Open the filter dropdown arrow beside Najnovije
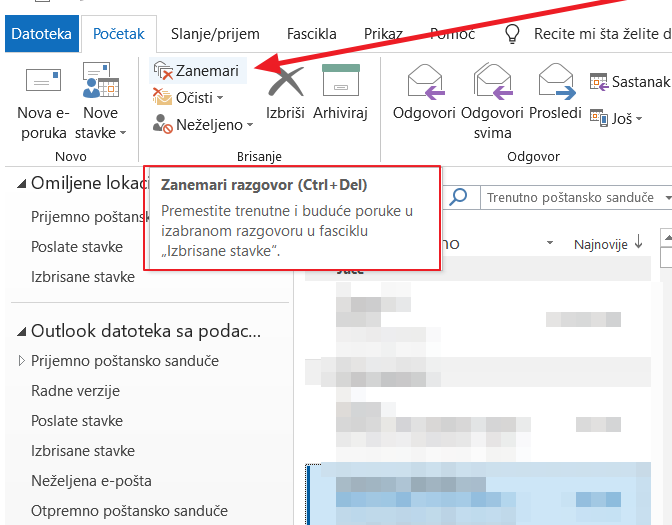672x525 pixels. coord(550,243)
